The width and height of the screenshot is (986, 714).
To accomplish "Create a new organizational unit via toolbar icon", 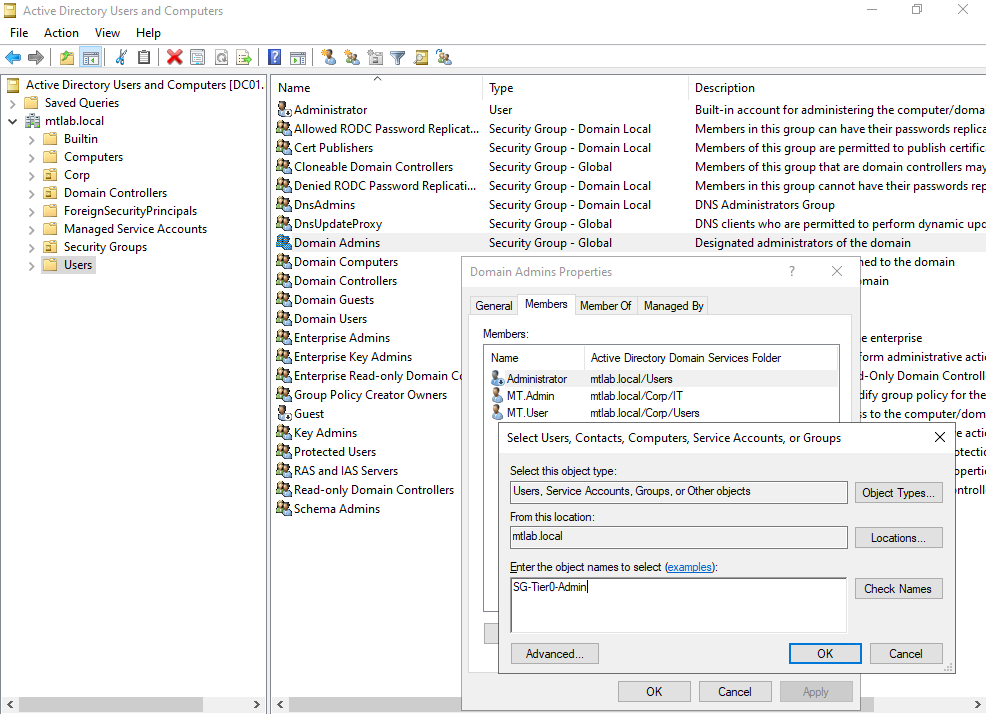I will coord(375,58).
